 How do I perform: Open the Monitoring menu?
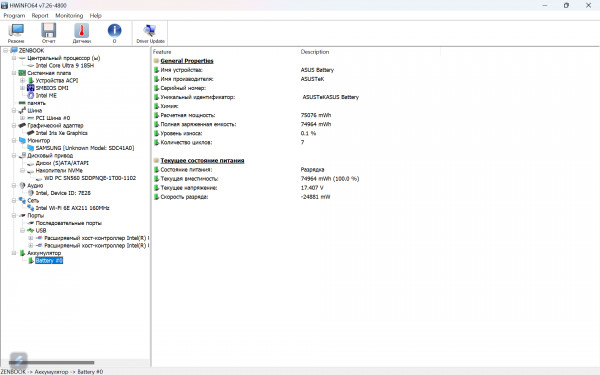coord(69,16)
